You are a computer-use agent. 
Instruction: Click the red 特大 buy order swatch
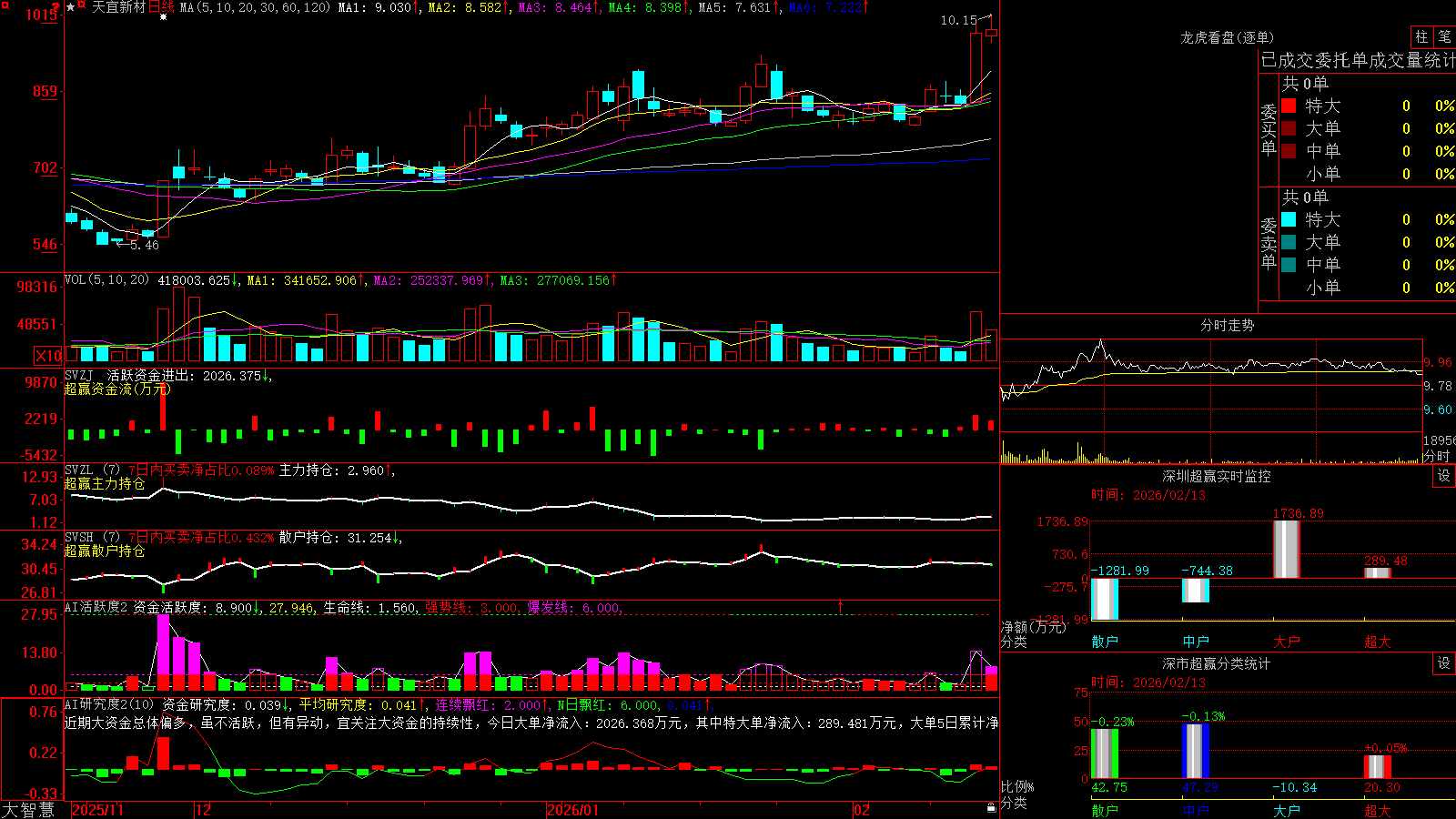point(1289,106)
